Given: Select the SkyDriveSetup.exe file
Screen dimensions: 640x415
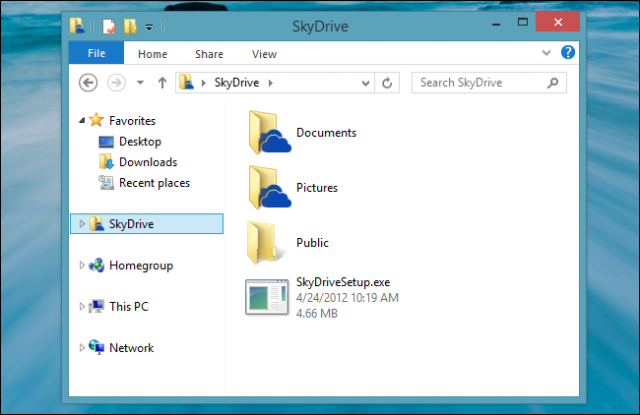Looking at the screenshot, I should click(x=322, y=299).
